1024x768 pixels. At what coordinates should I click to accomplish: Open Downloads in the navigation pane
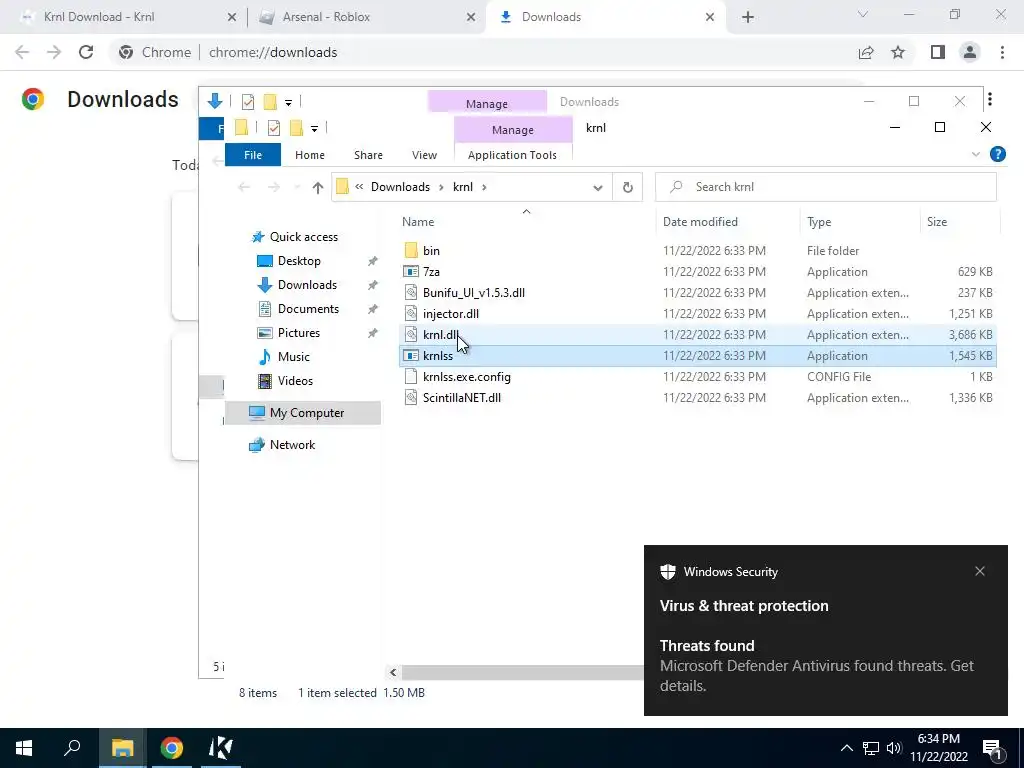click(x=307, y=285)
